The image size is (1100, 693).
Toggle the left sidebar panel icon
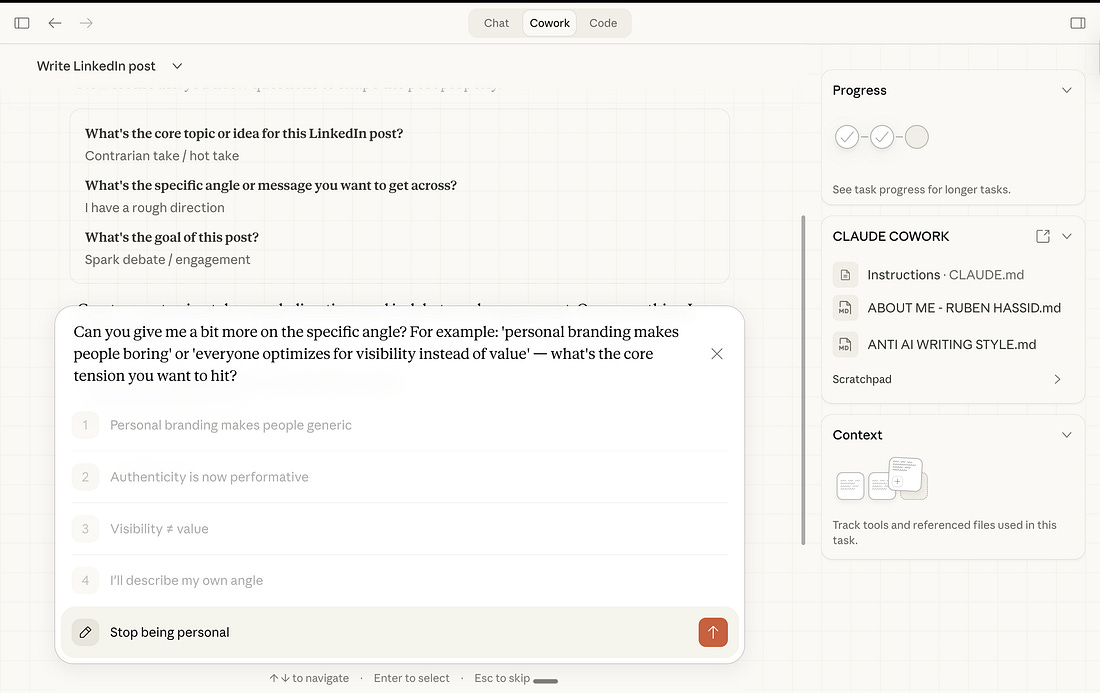point(22,23)
